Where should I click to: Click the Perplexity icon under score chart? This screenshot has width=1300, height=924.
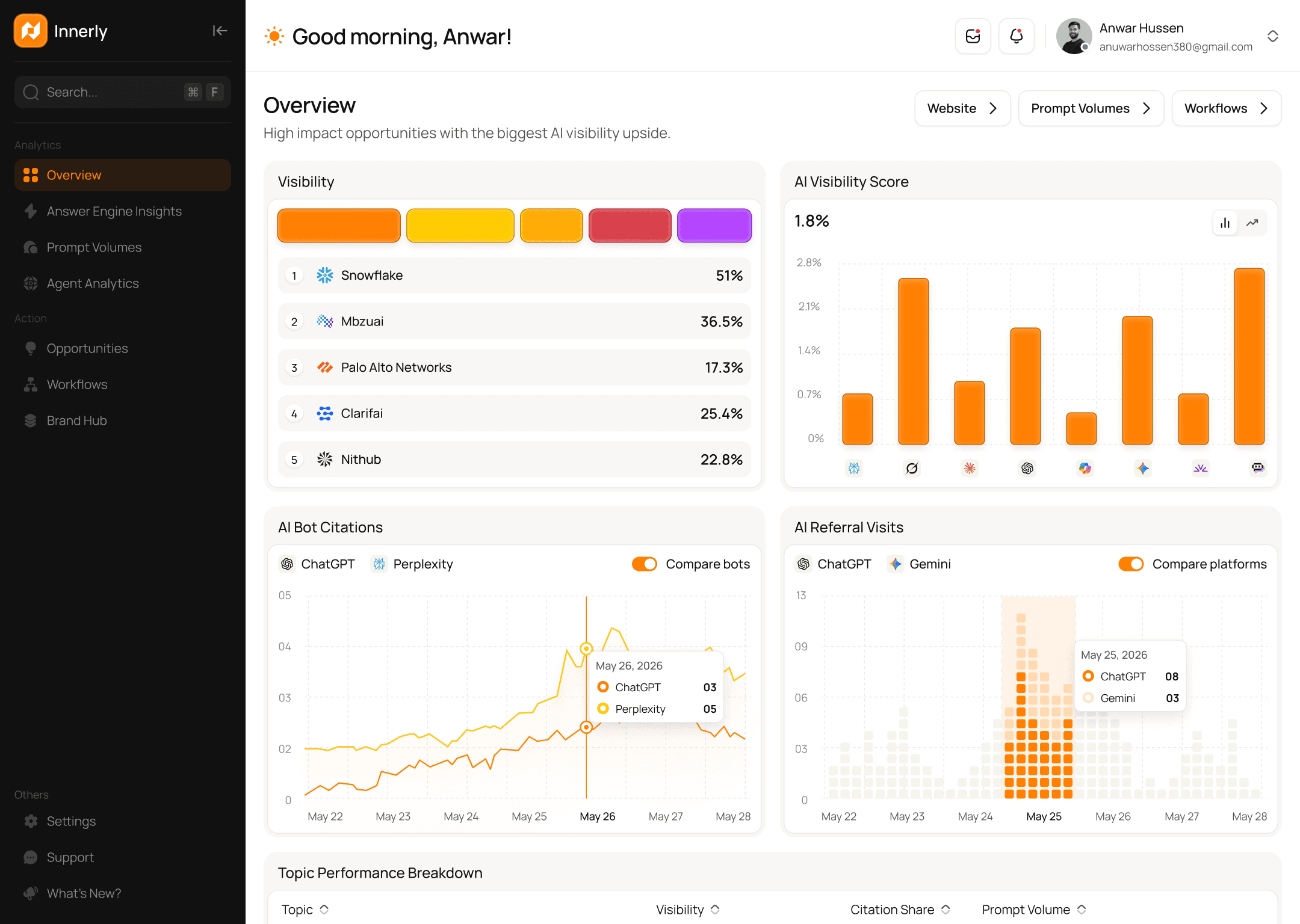click(x=855, y=468)
